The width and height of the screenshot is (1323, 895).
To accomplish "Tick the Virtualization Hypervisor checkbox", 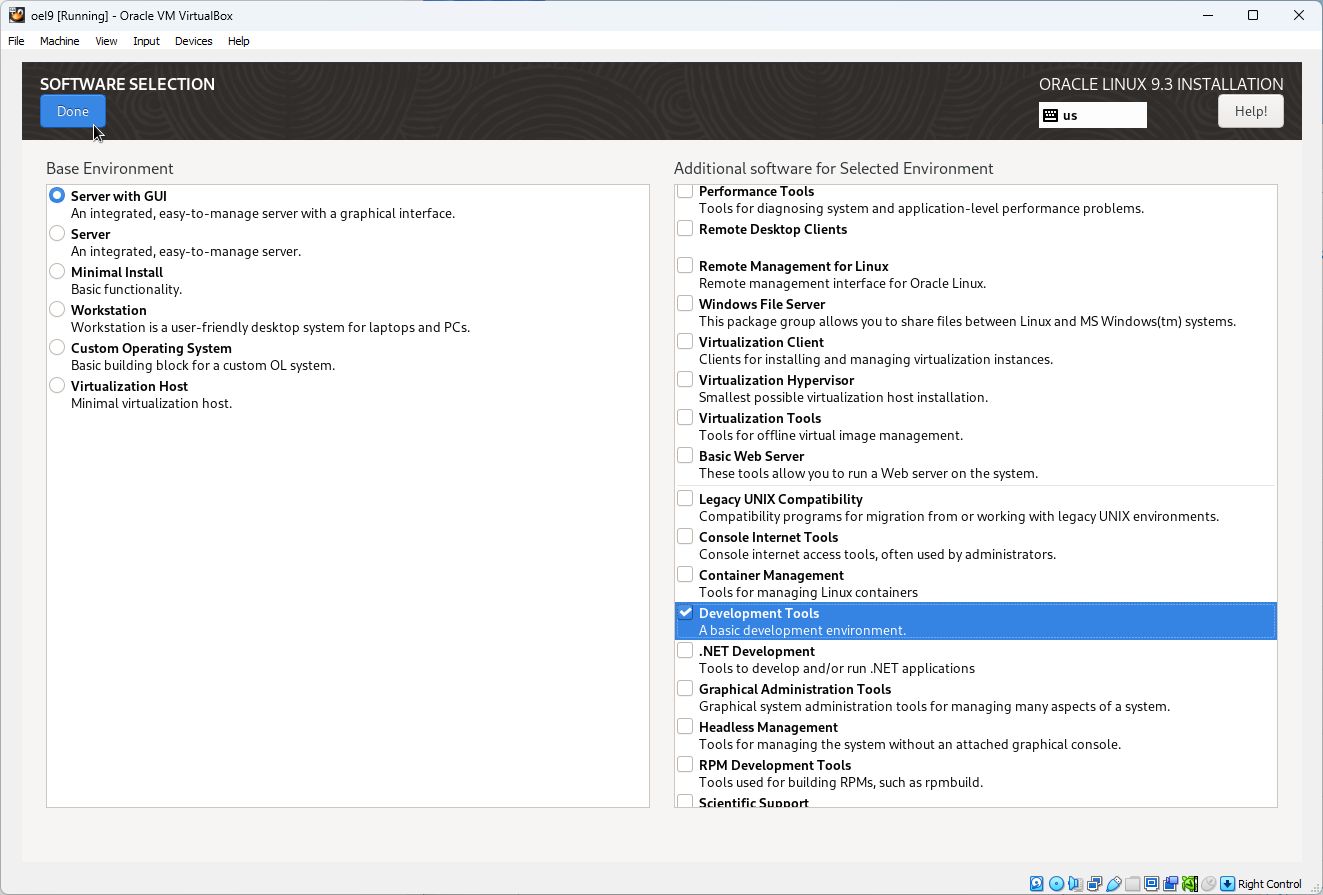I will tap(685, 379).
